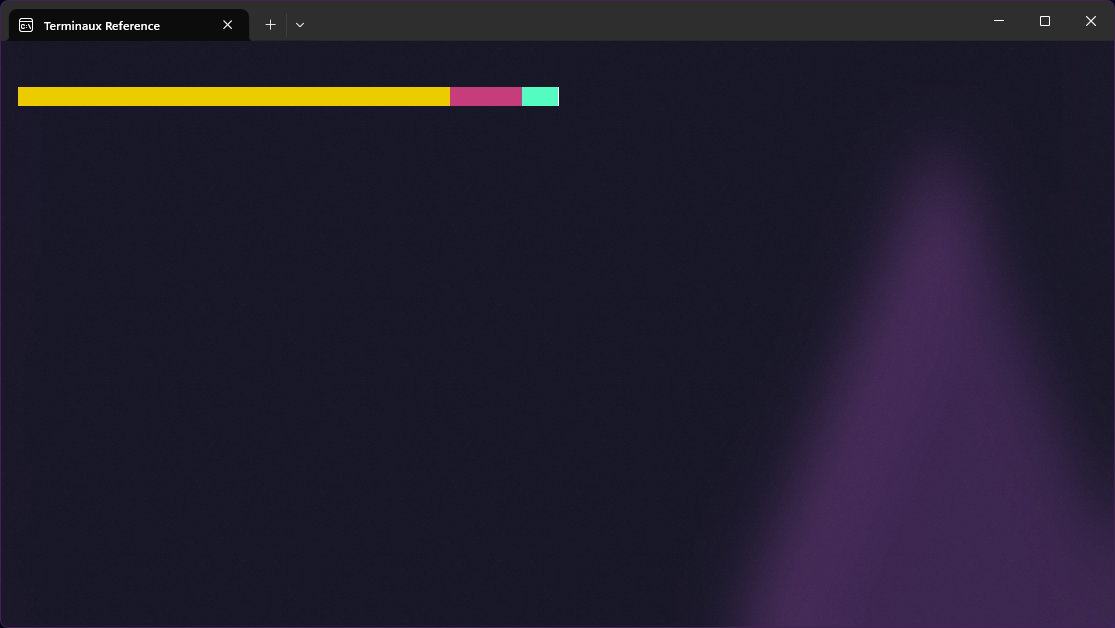Click empty title bar left of minimize
This screenshot has width=1115, height=628.
click(x=900, y=21)
